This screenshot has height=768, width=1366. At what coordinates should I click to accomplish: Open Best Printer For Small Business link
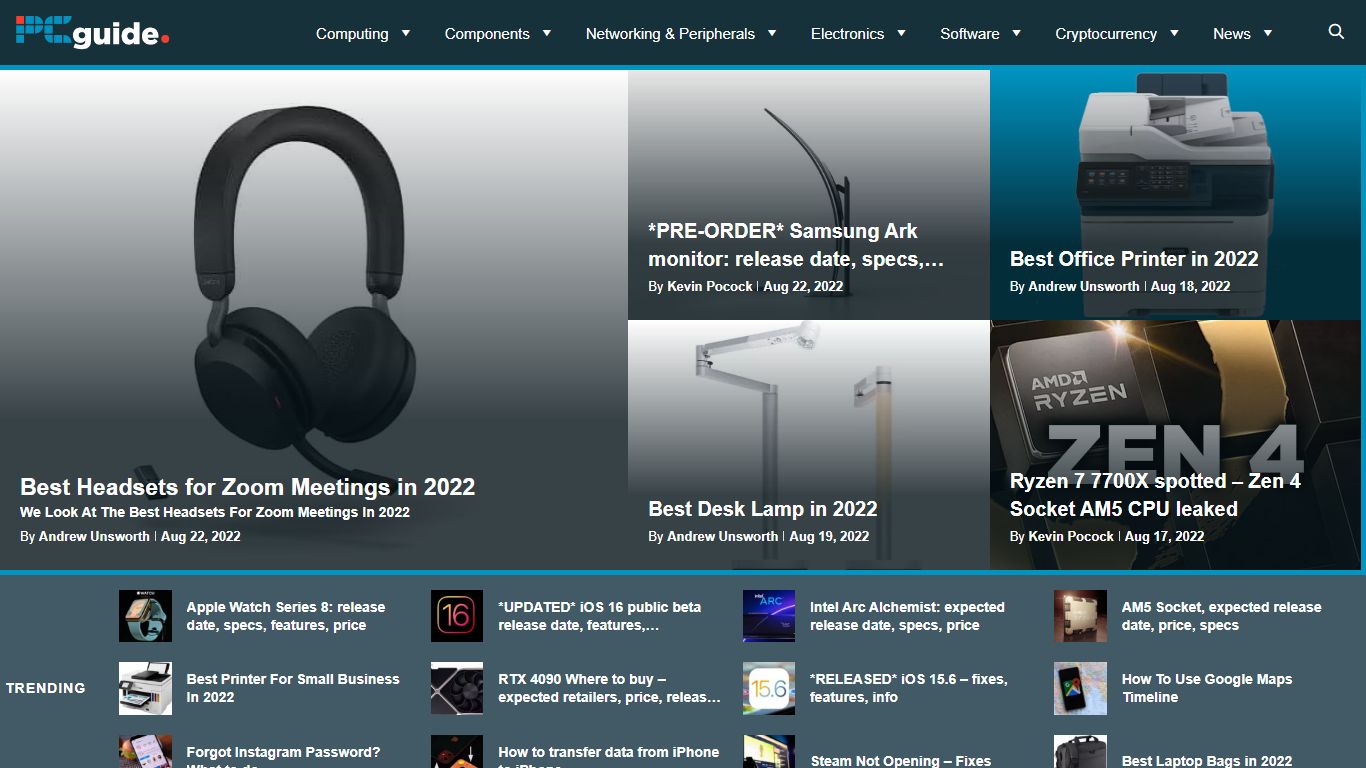(293, 688)
